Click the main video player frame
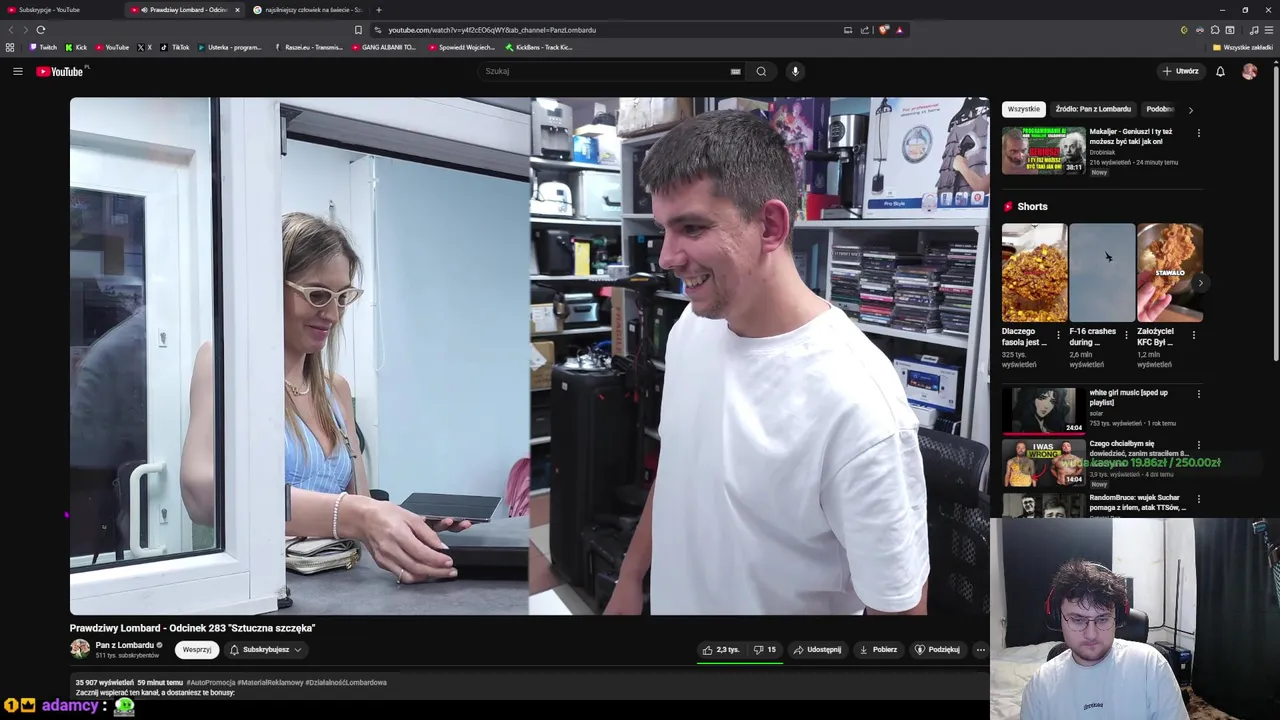 [x=529, y=356]
